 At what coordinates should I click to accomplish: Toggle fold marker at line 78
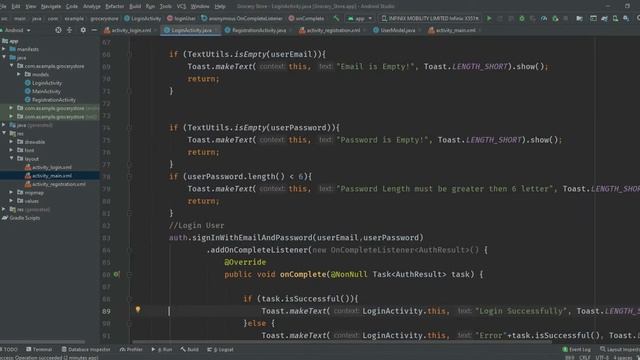click(129, 177)
